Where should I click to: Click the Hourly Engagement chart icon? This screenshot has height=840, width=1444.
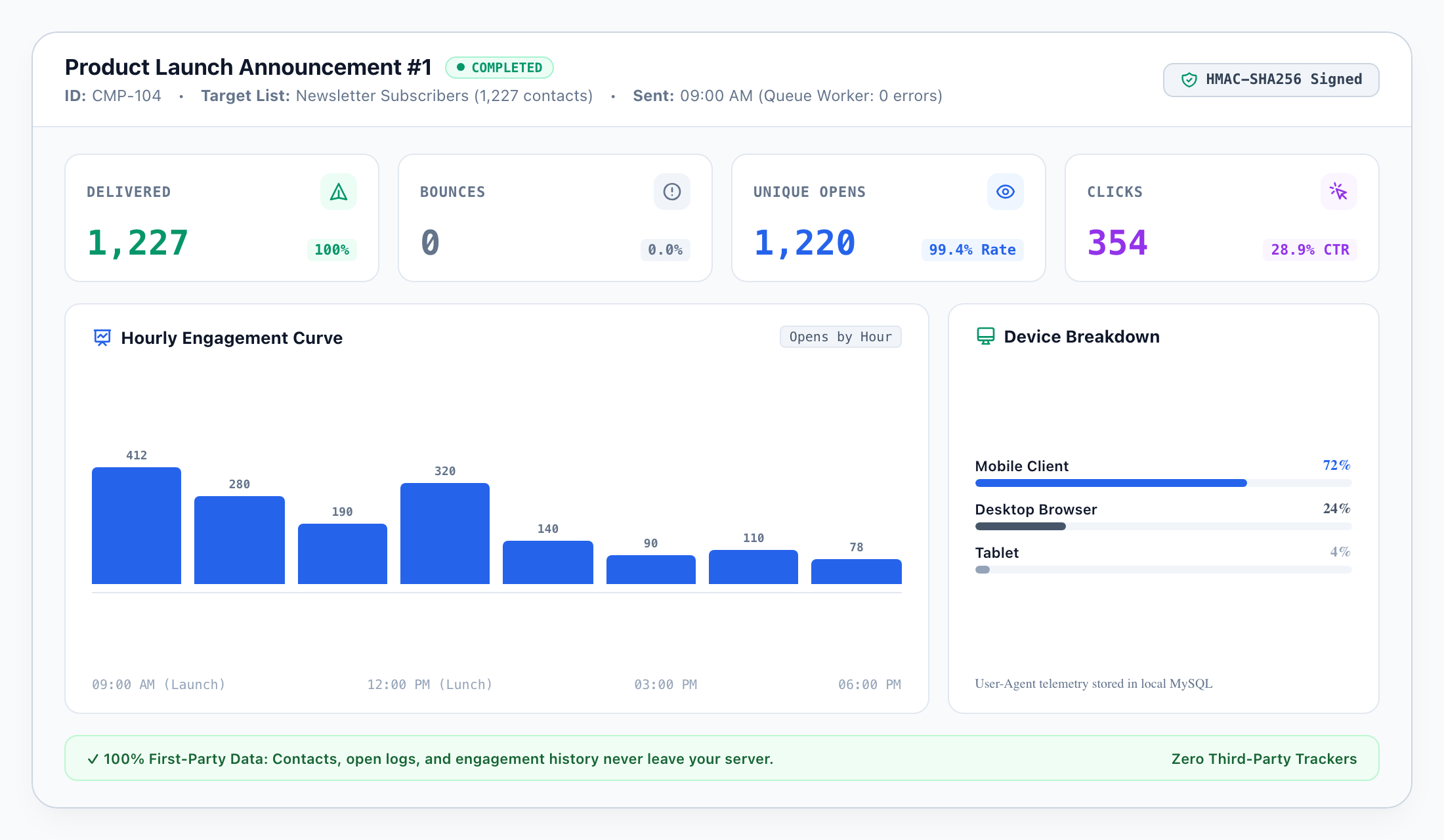point(102,337)
